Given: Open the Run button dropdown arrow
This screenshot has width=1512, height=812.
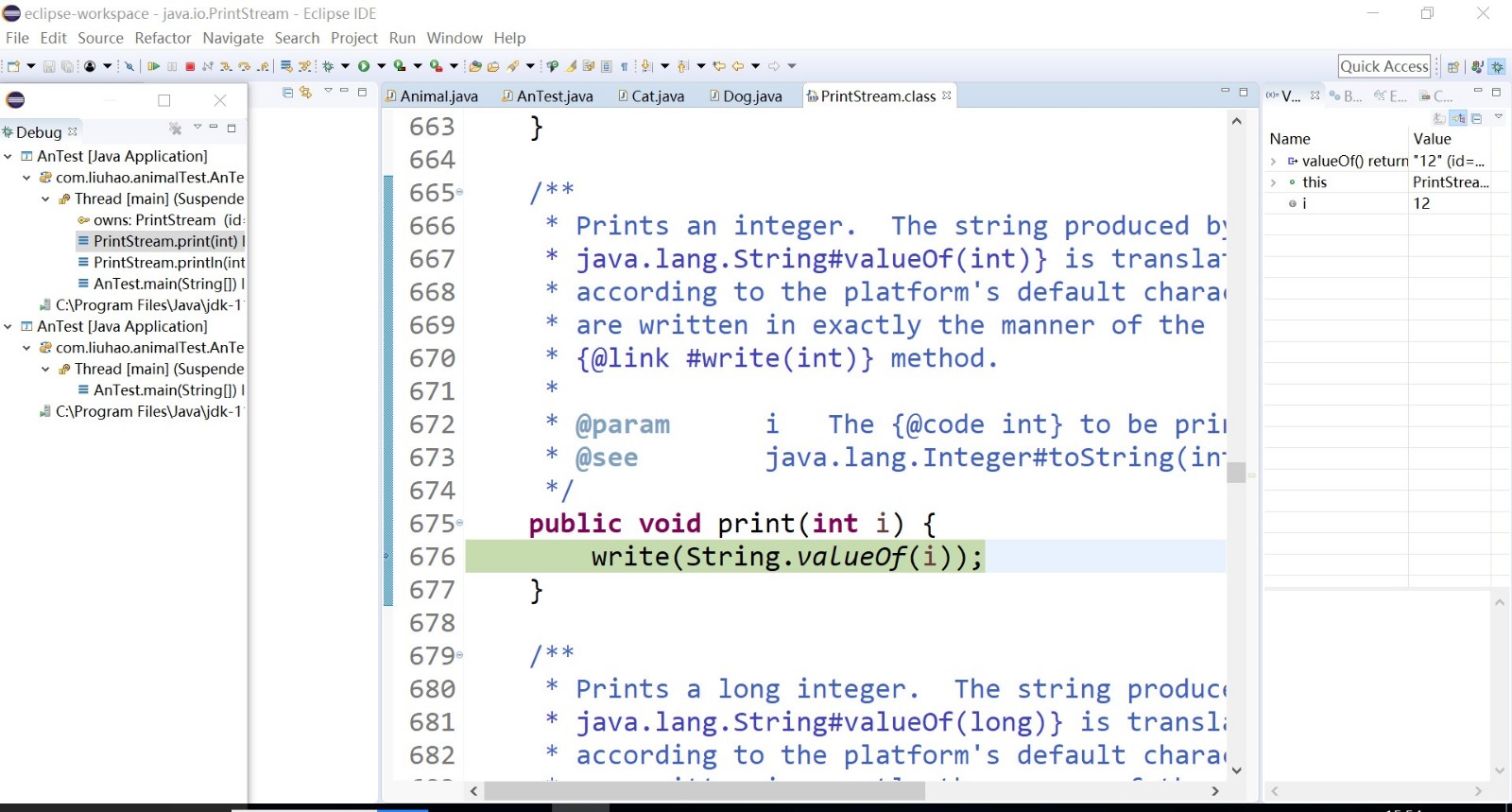Looking at the screenshot, I should click(381, 66).
